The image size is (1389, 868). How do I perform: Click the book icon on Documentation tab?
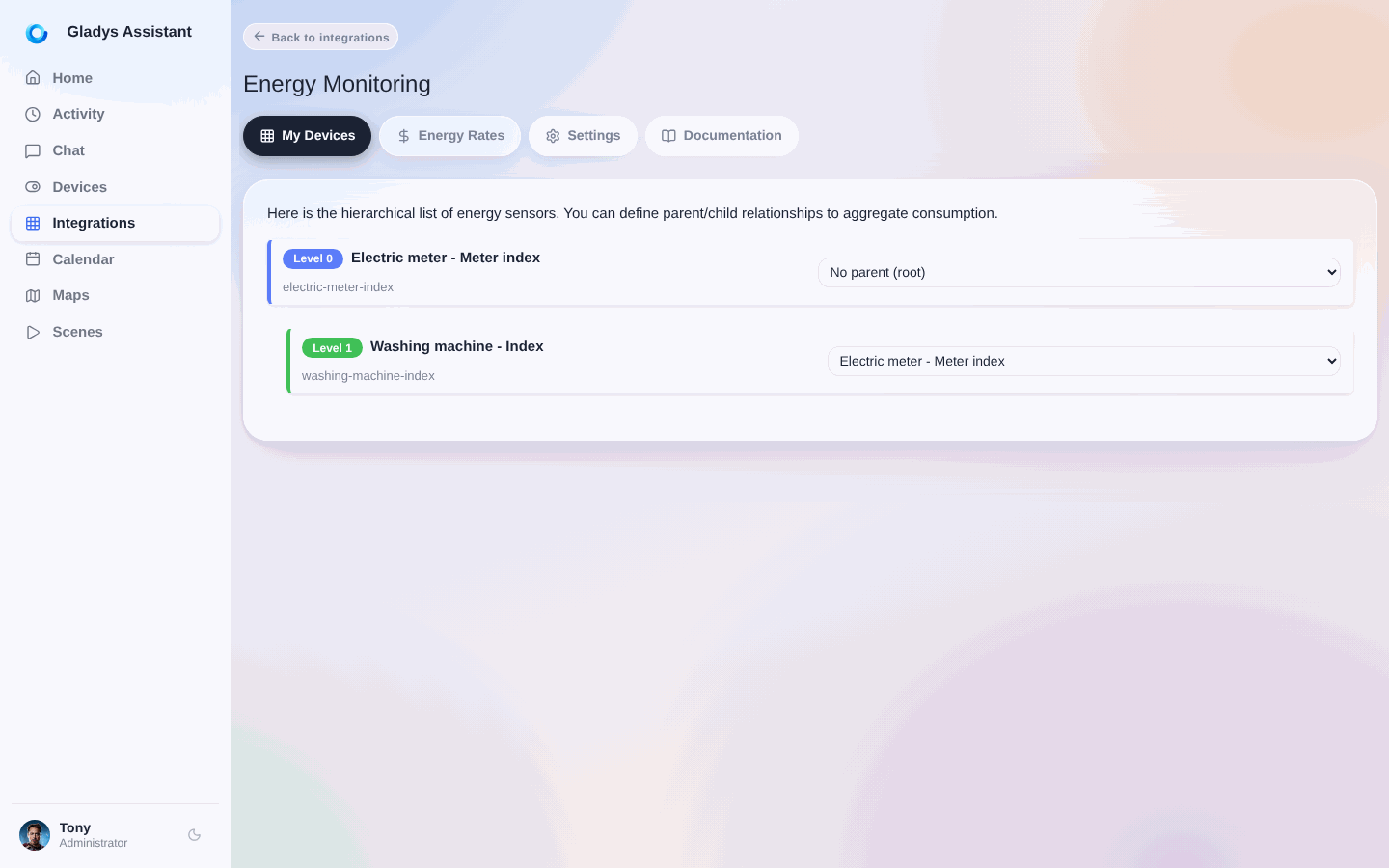click(x=668, y=136)
